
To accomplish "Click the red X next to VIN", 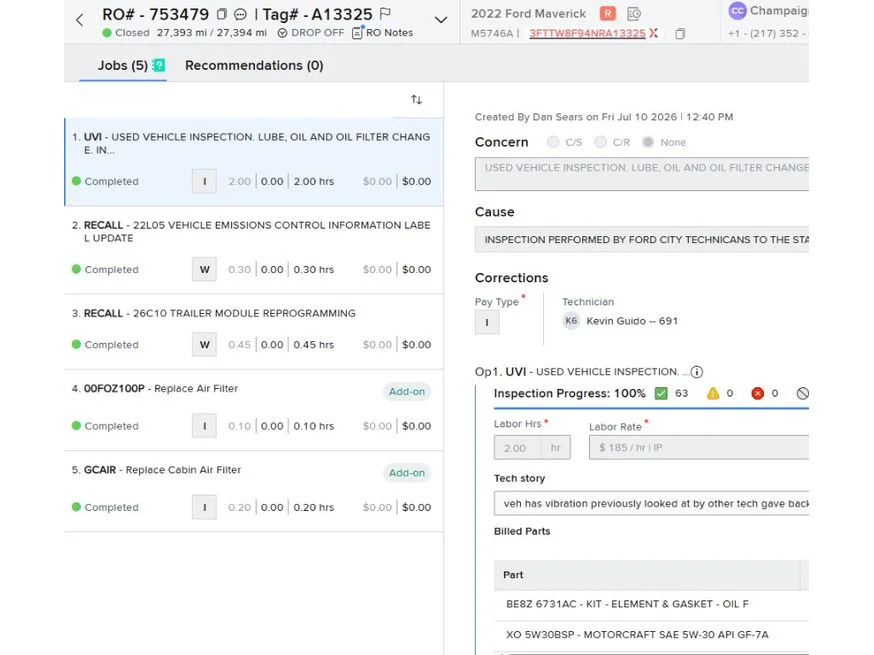I will coord(653,33).
